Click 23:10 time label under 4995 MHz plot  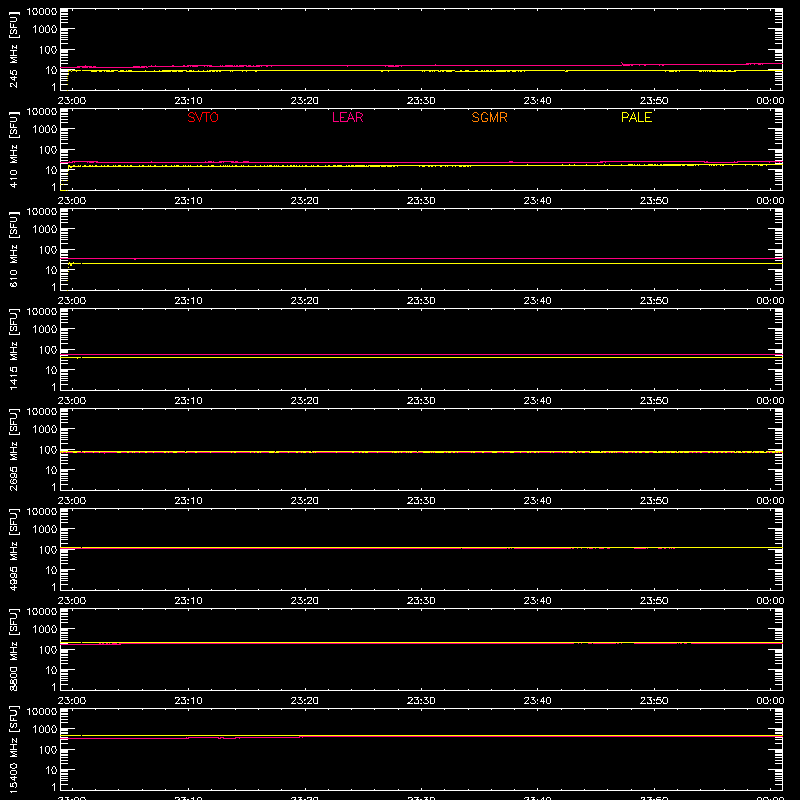[188, 601]
